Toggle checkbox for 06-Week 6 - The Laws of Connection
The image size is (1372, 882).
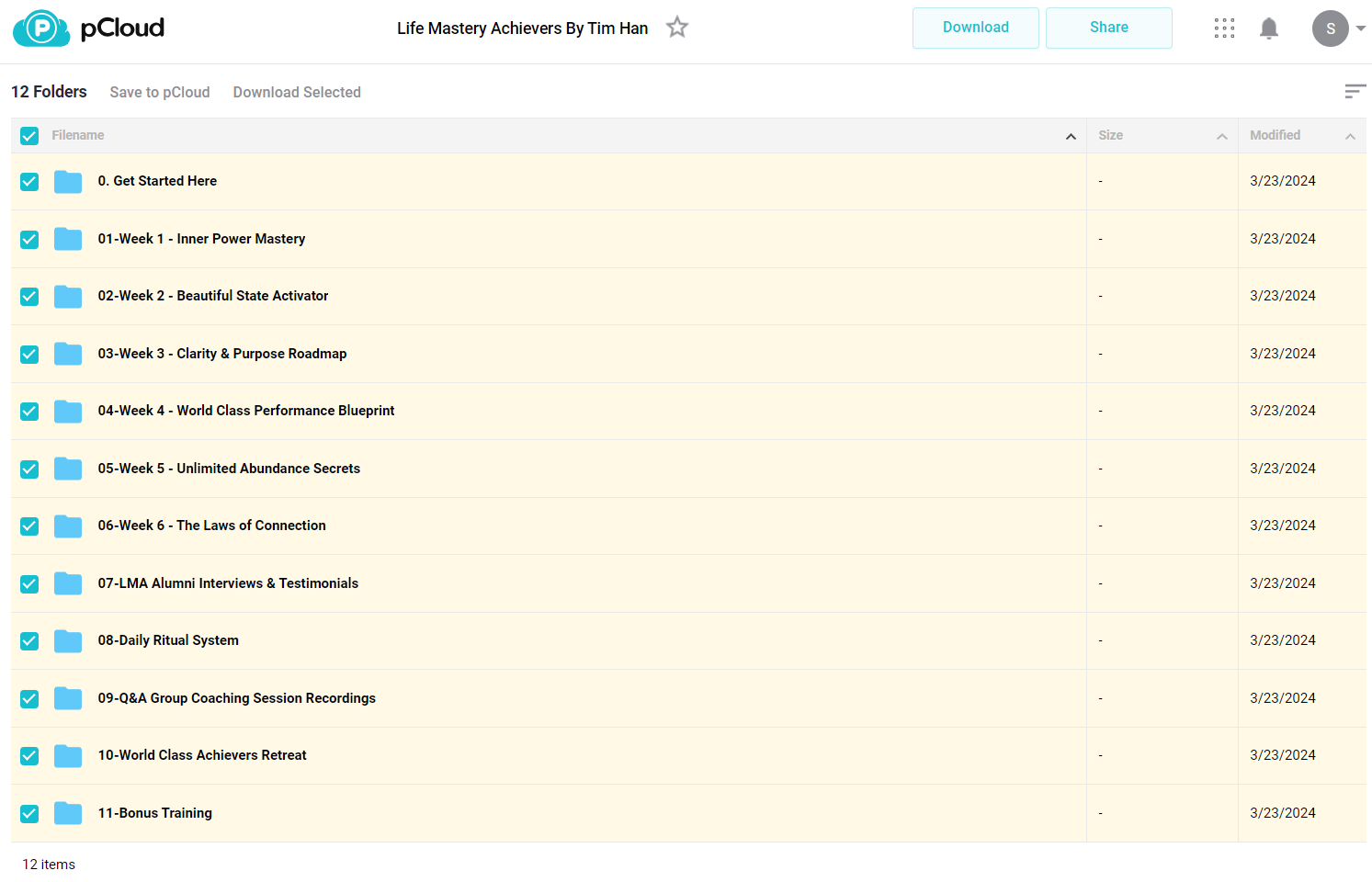click(x=29, y=526)
